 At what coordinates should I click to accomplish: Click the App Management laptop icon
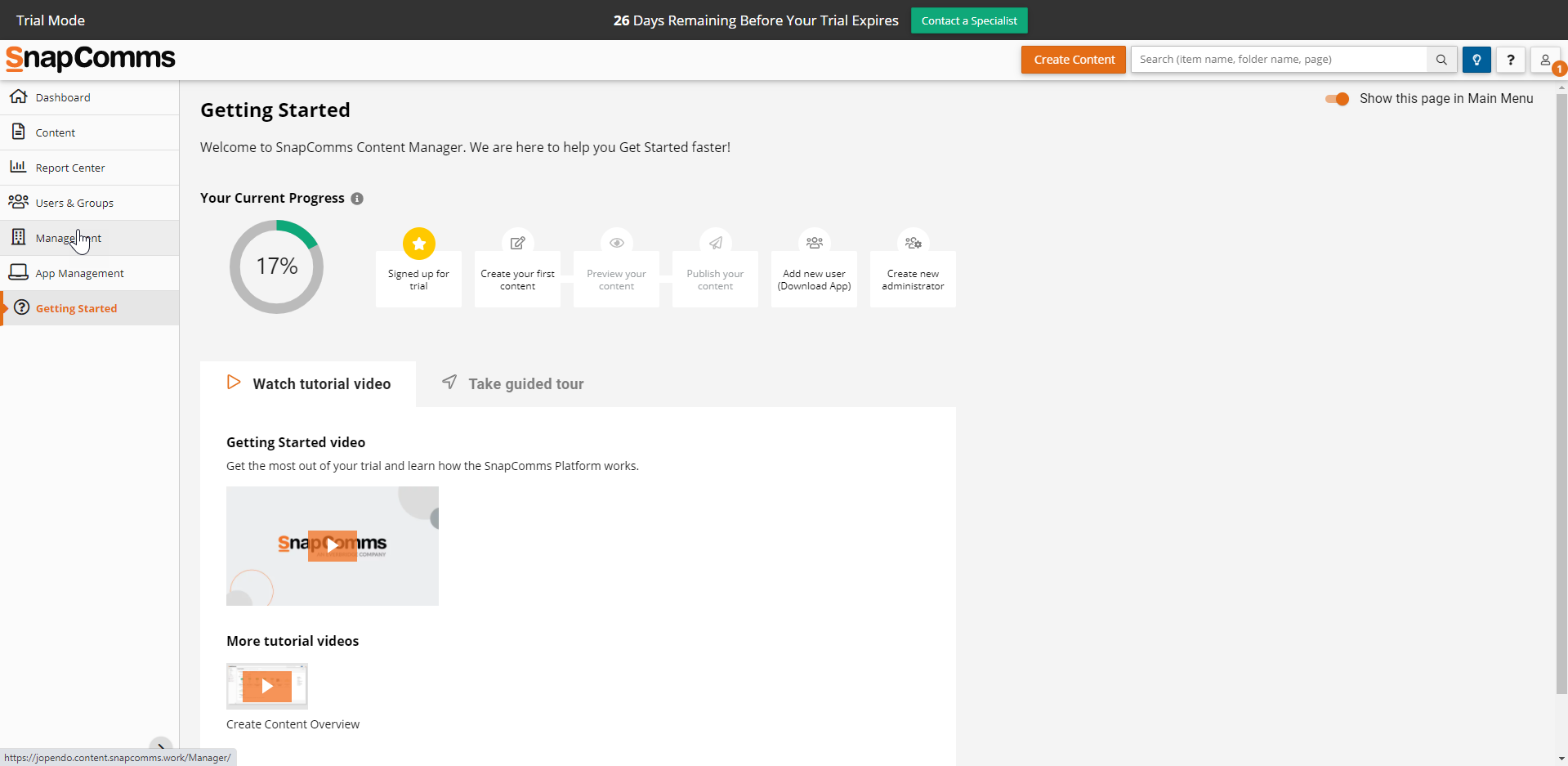[x=18, y=272]
